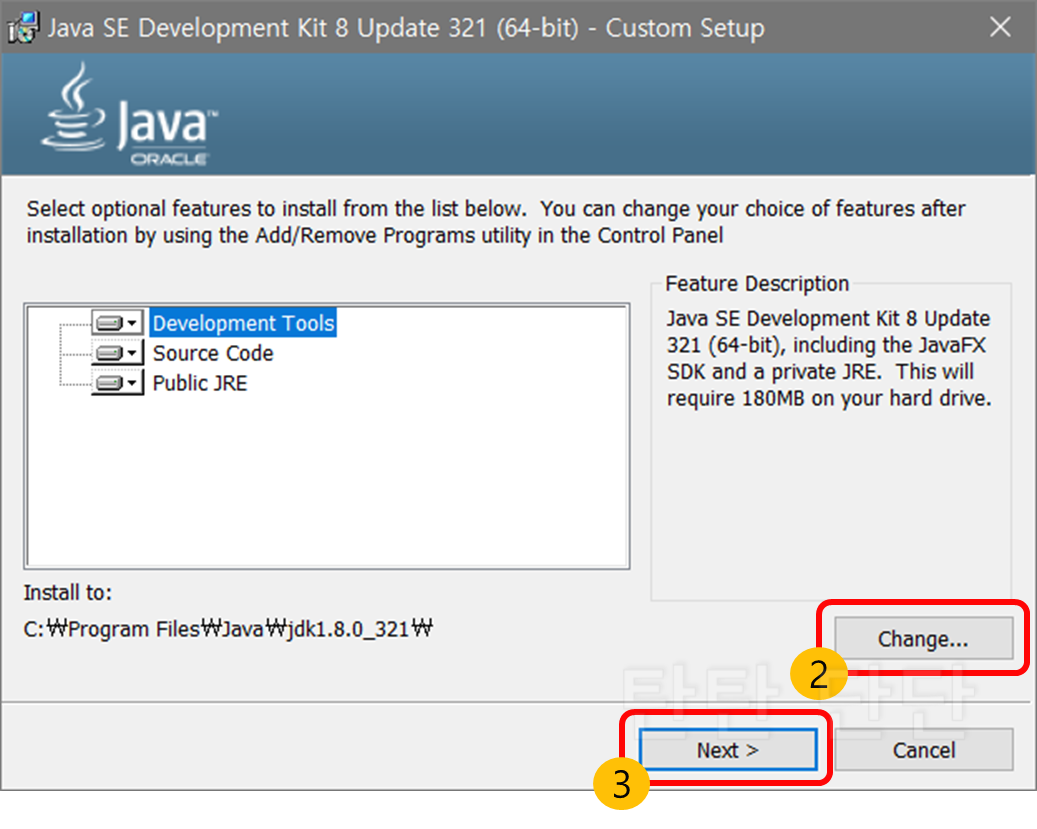Cancel the Java setup
This screenshot has height=829, width=1037.
923,750
